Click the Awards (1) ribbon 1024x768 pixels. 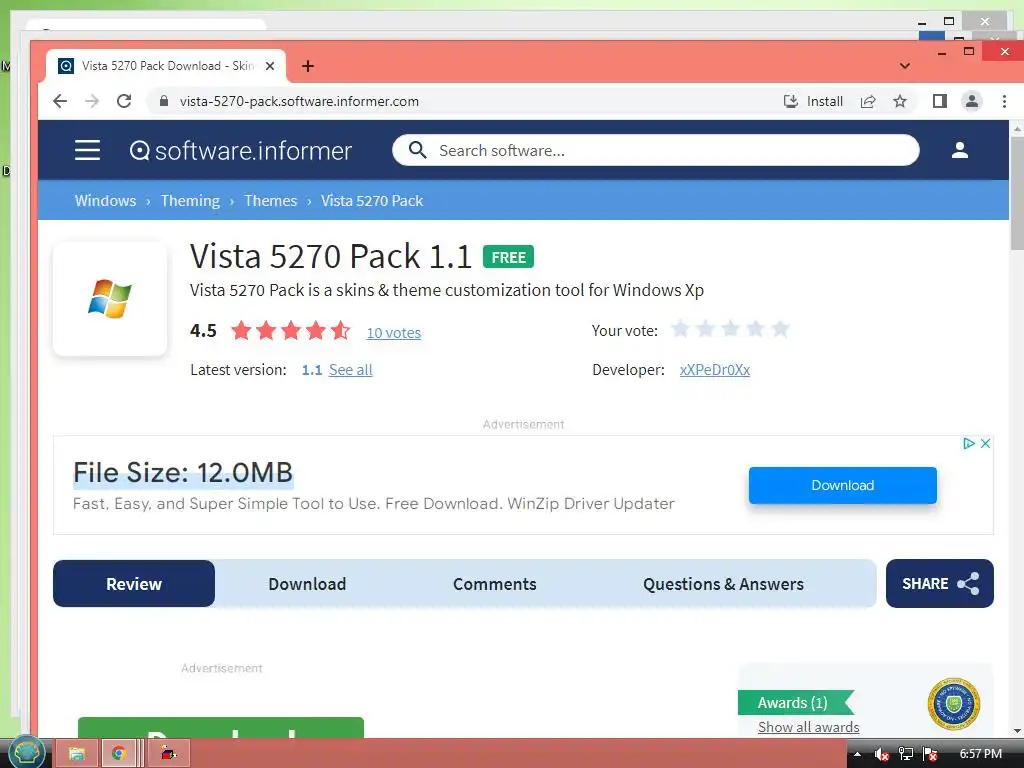point(795,703)
